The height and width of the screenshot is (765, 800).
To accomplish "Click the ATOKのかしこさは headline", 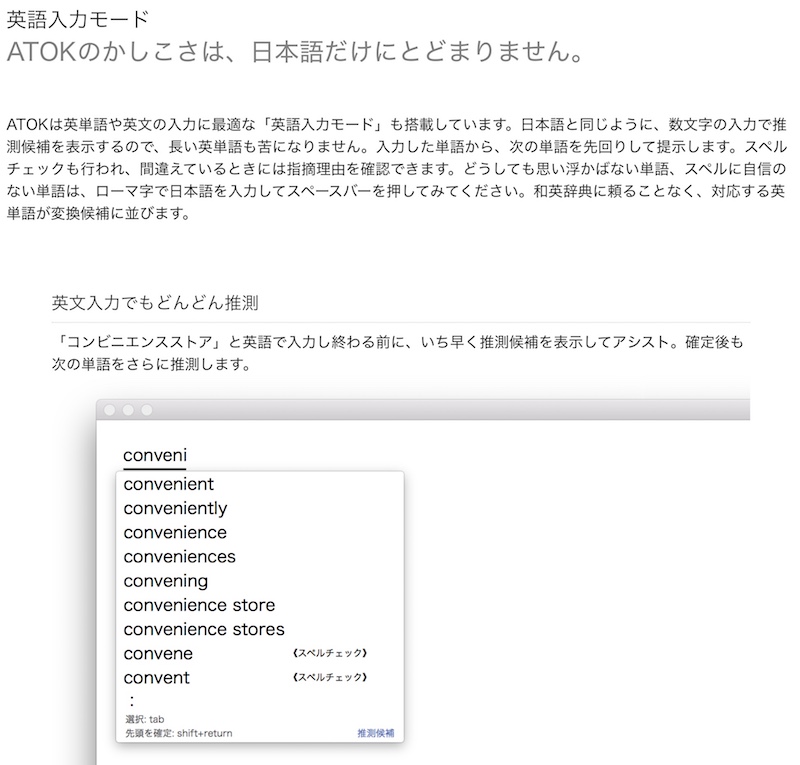I will coord(295,52).
